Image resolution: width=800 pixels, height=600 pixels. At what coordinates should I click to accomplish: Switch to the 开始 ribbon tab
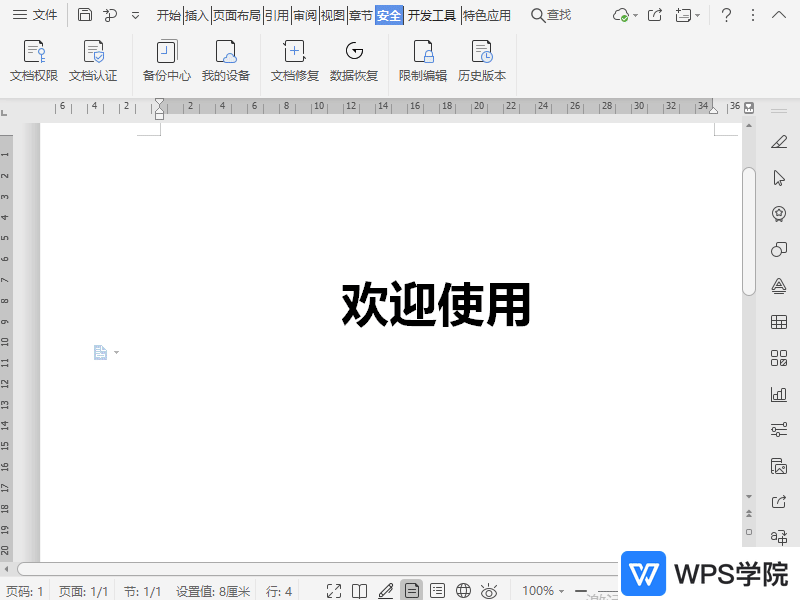[x=169, y=15]
